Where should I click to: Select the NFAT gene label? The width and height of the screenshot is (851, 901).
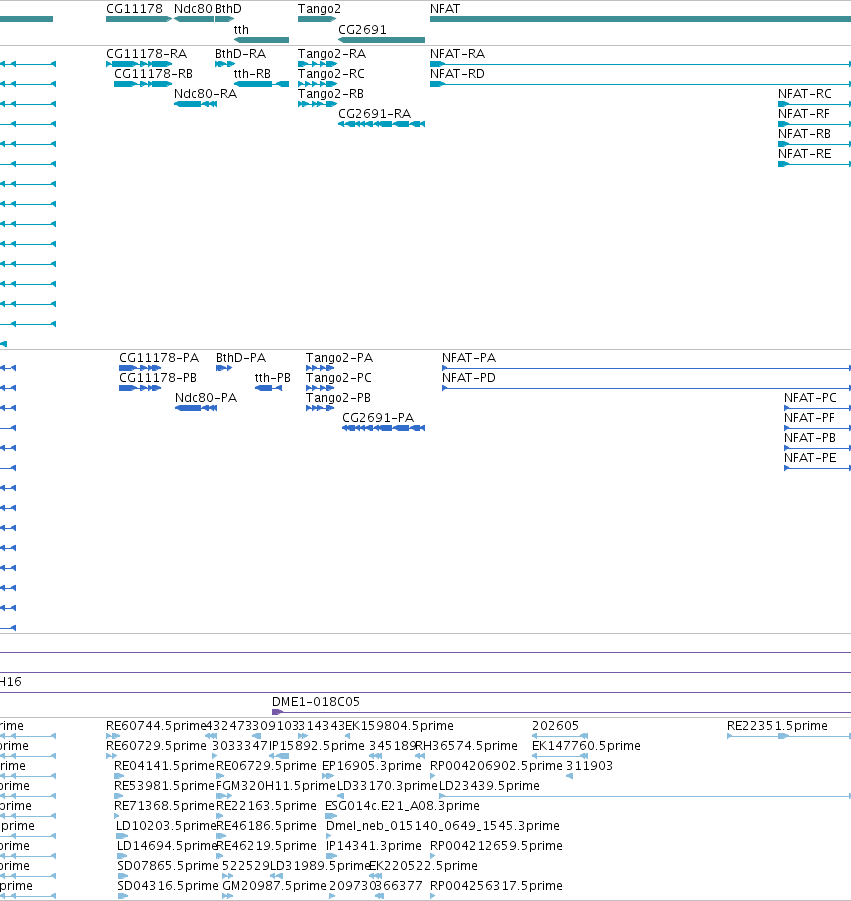(445, 9)
